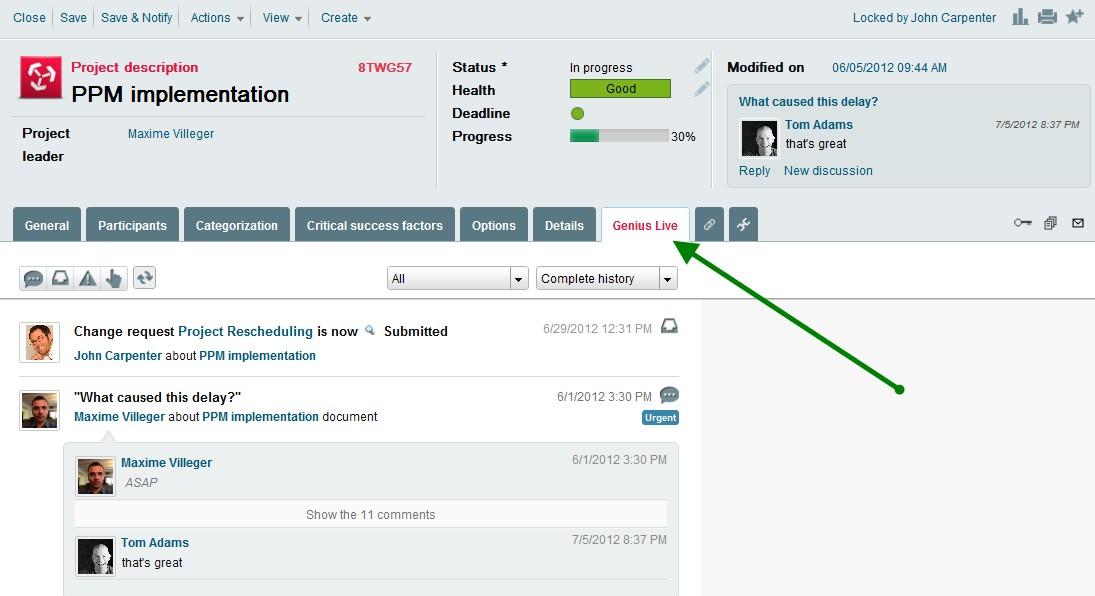This screenshot has width=1095, height=596.
Task: Open the wrench tools tab
Action: (x=743, y=224)
